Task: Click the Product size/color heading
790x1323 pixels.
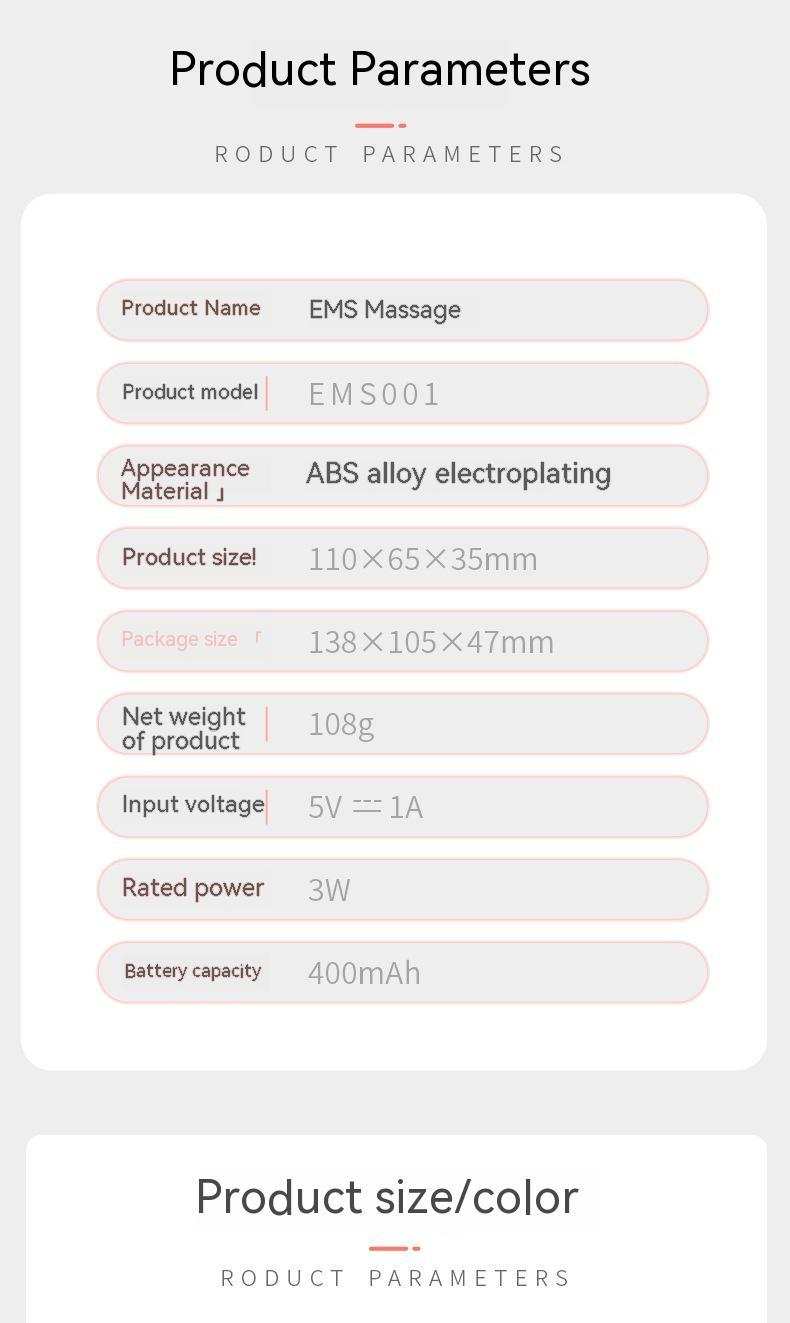Action: coord(387,1197)
